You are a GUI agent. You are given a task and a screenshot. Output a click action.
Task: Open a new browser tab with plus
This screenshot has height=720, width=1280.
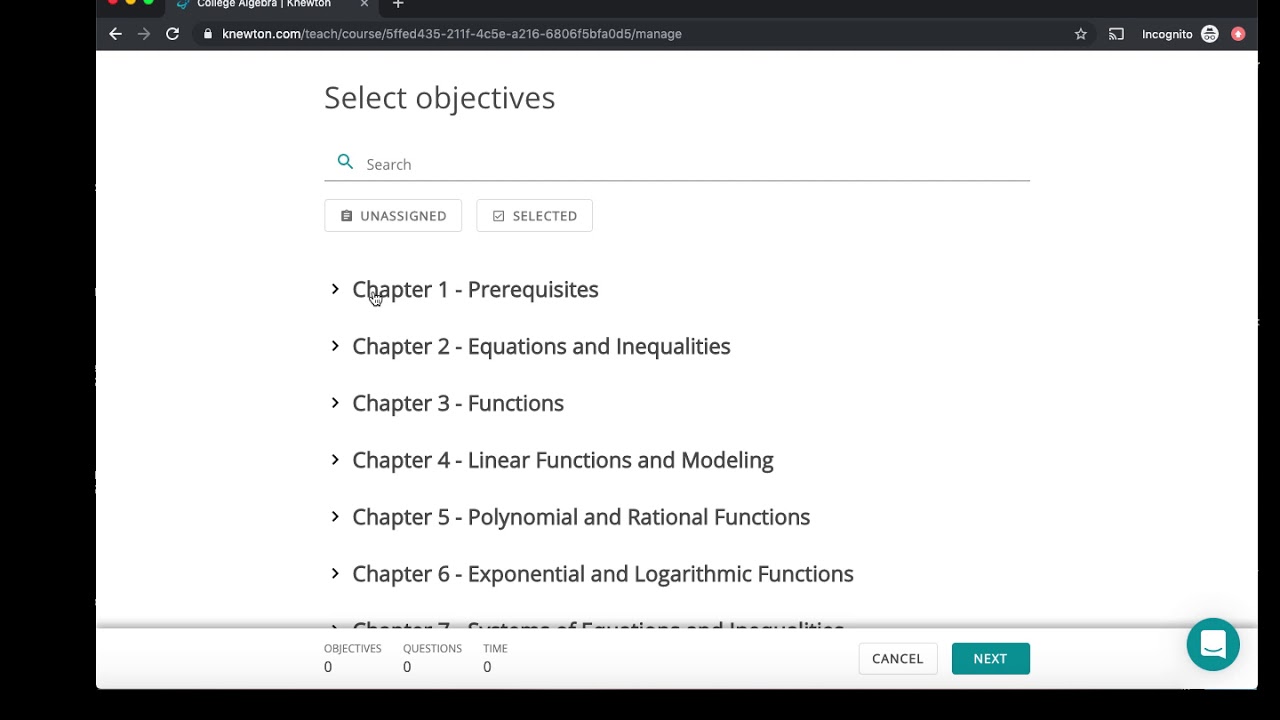coord(398,4)
